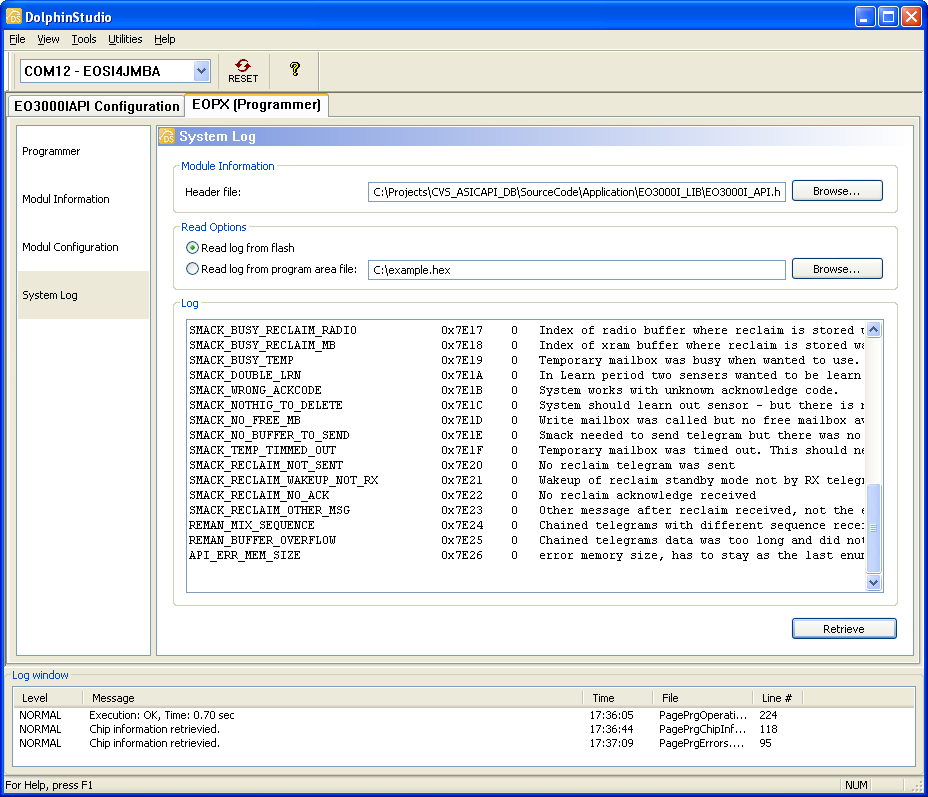
Task: Click the log scrollbar up arrow
Action: 873,330
